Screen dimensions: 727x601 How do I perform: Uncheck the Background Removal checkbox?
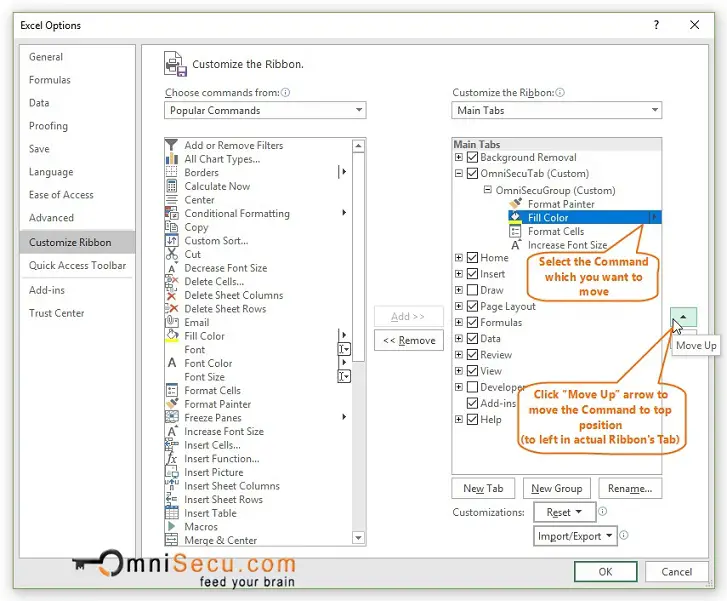(472, 157)
